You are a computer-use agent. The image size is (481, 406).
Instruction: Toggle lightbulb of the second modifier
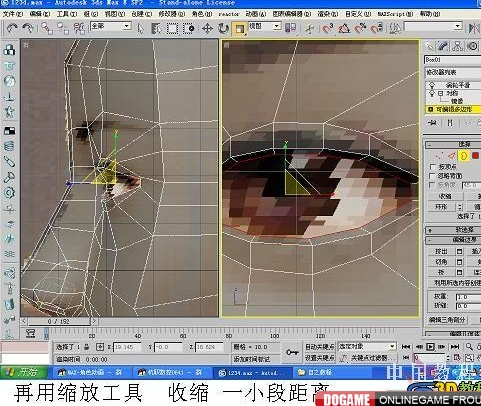432,93
